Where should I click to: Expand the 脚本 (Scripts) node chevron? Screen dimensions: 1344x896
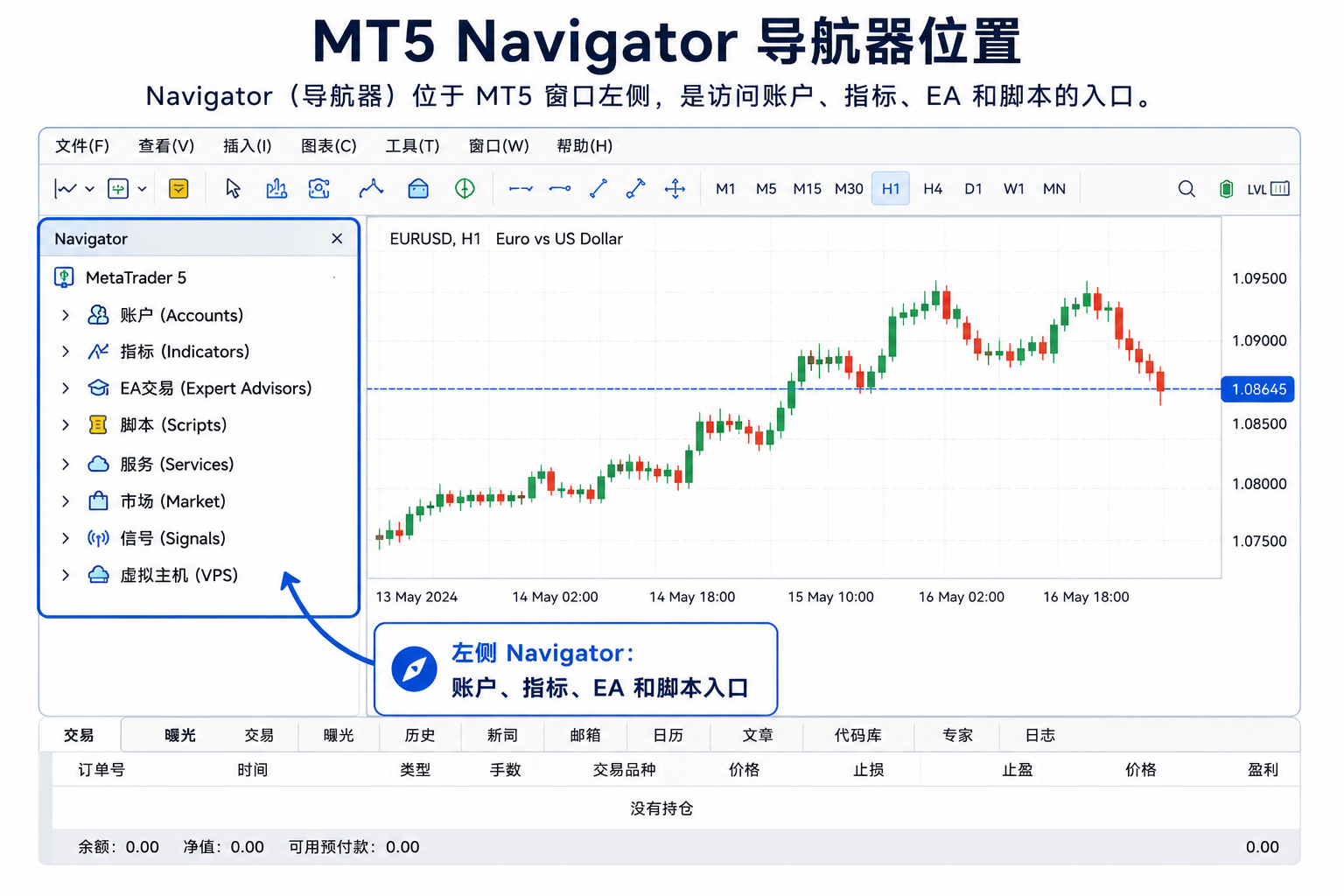[x=66, y=425]
